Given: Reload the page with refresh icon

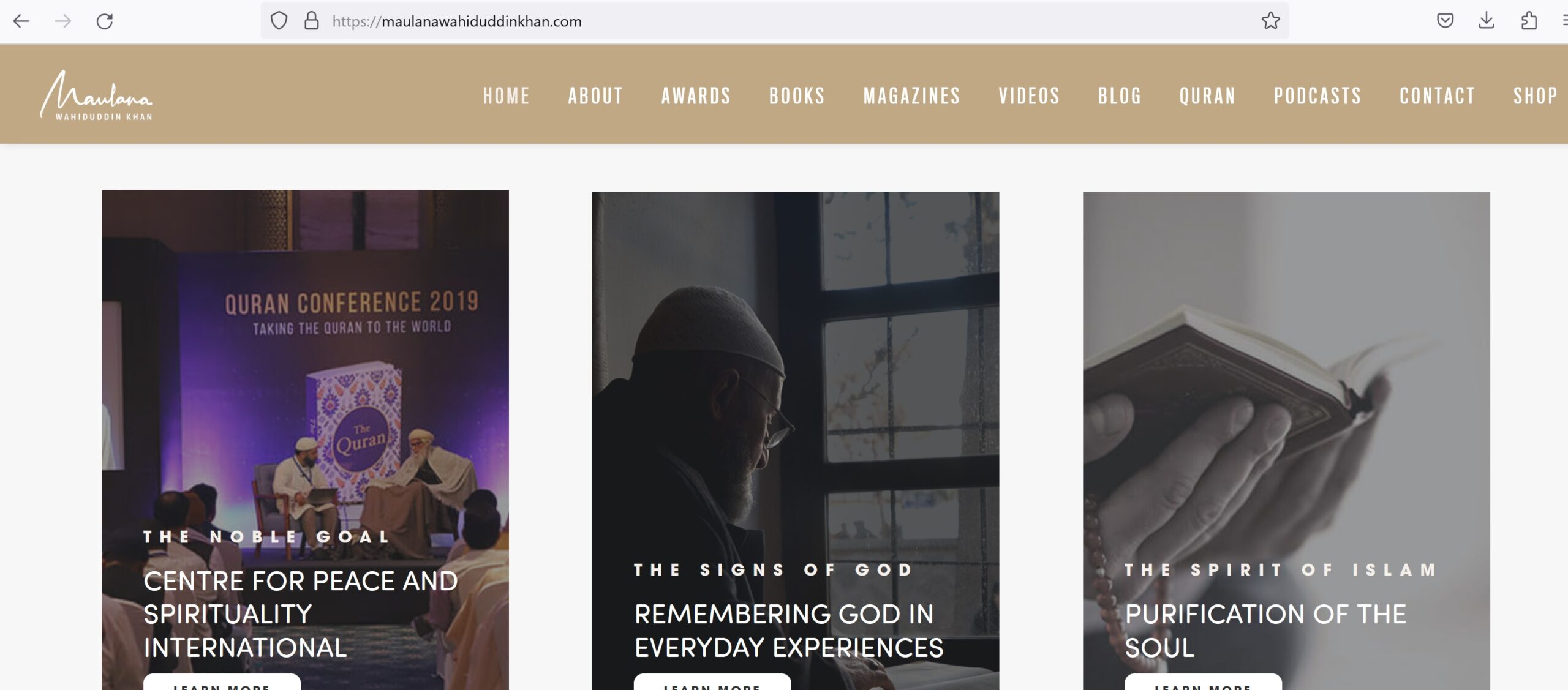Looking at the screenshot, I should 105,21.
